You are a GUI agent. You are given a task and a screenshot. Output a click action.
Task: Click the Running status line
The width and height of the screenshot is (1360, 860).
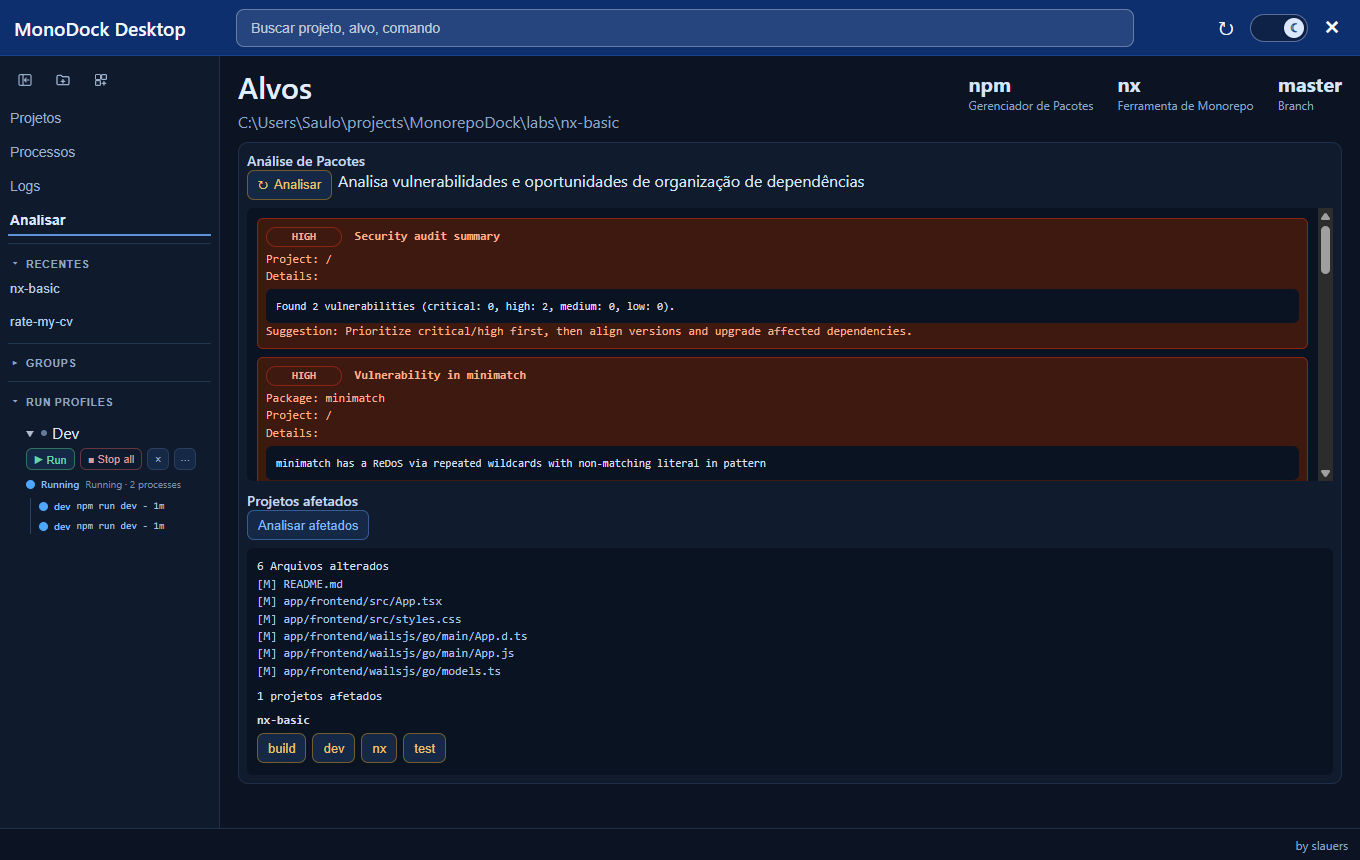point(104,485)
